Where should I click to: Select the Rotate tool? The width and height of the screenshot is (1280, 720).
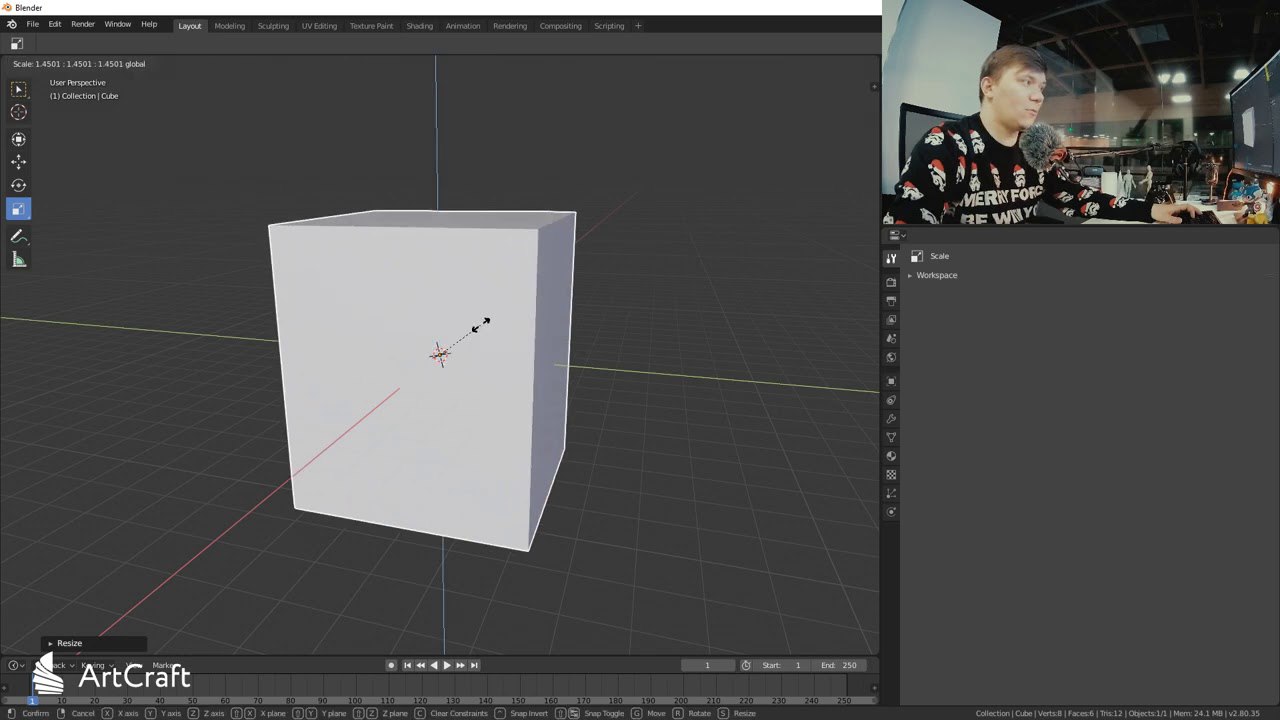pos(18,185)
